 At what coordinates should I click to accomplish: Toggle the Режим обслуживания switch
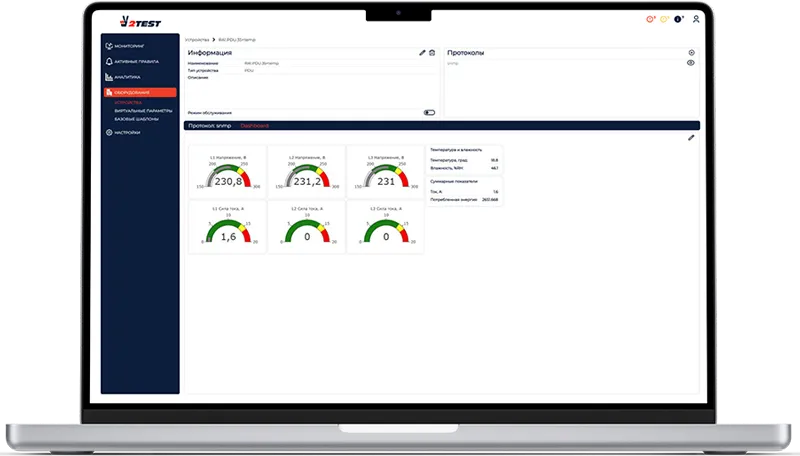tap(429, 112)
